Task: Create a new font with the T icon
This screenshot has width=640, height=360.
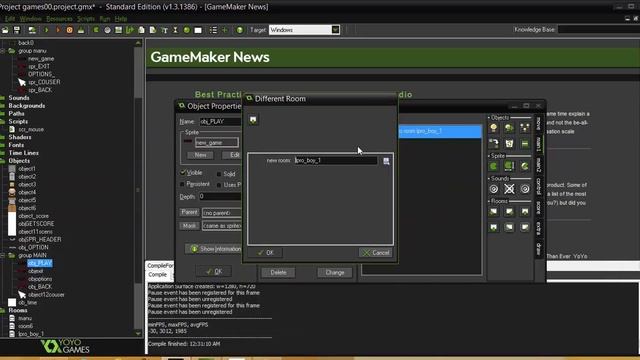Action: (164, 30)
